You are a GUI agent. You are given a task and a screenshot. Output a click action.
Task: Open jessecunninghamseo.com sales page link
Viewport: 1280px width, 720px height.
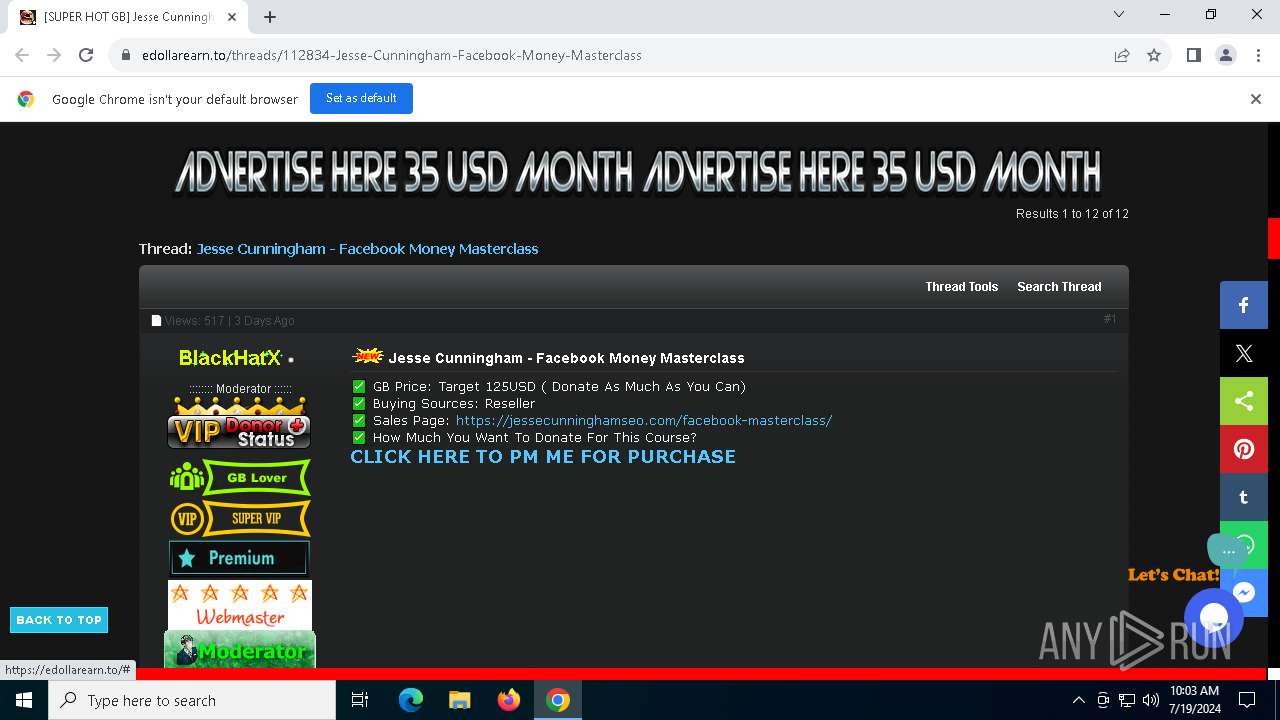644,421
